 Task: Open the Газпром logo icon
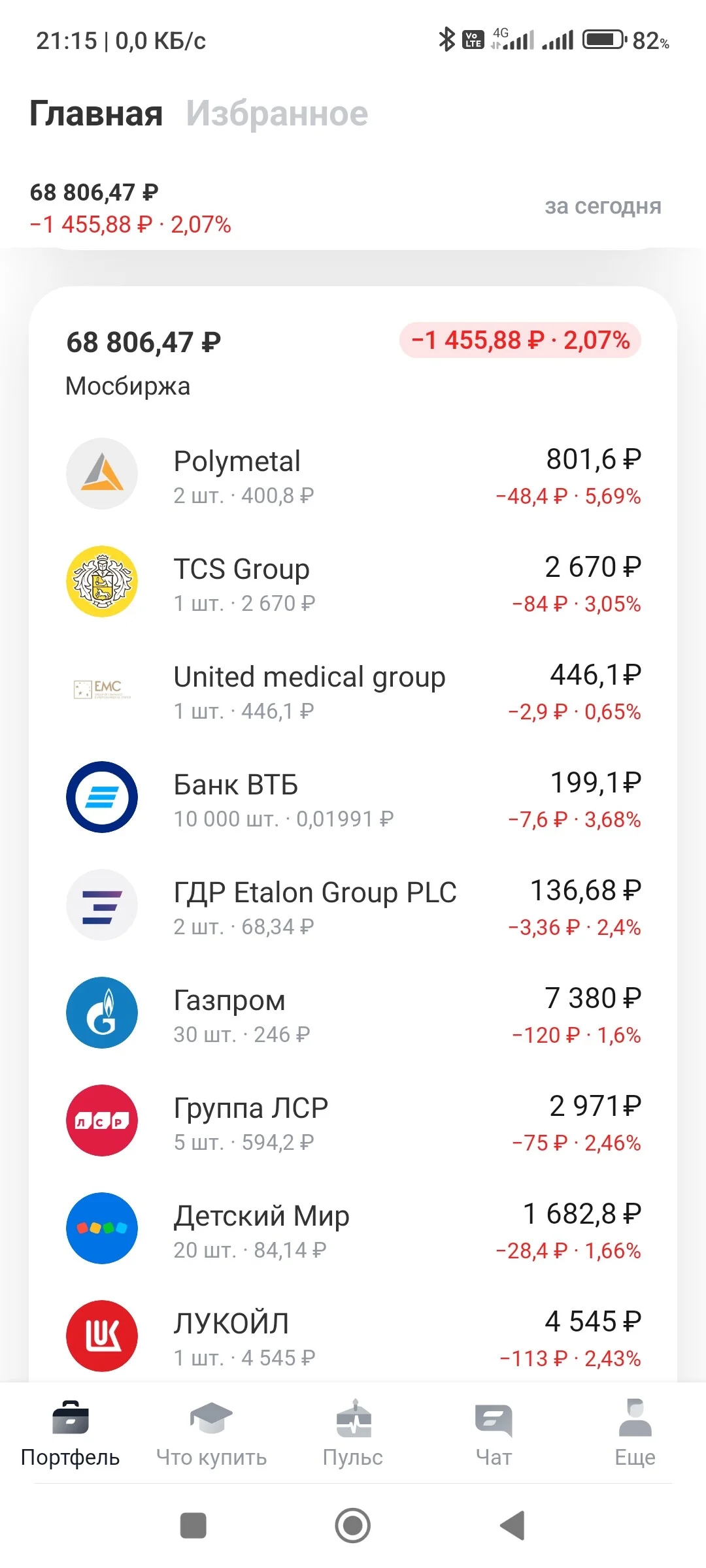102,1013
